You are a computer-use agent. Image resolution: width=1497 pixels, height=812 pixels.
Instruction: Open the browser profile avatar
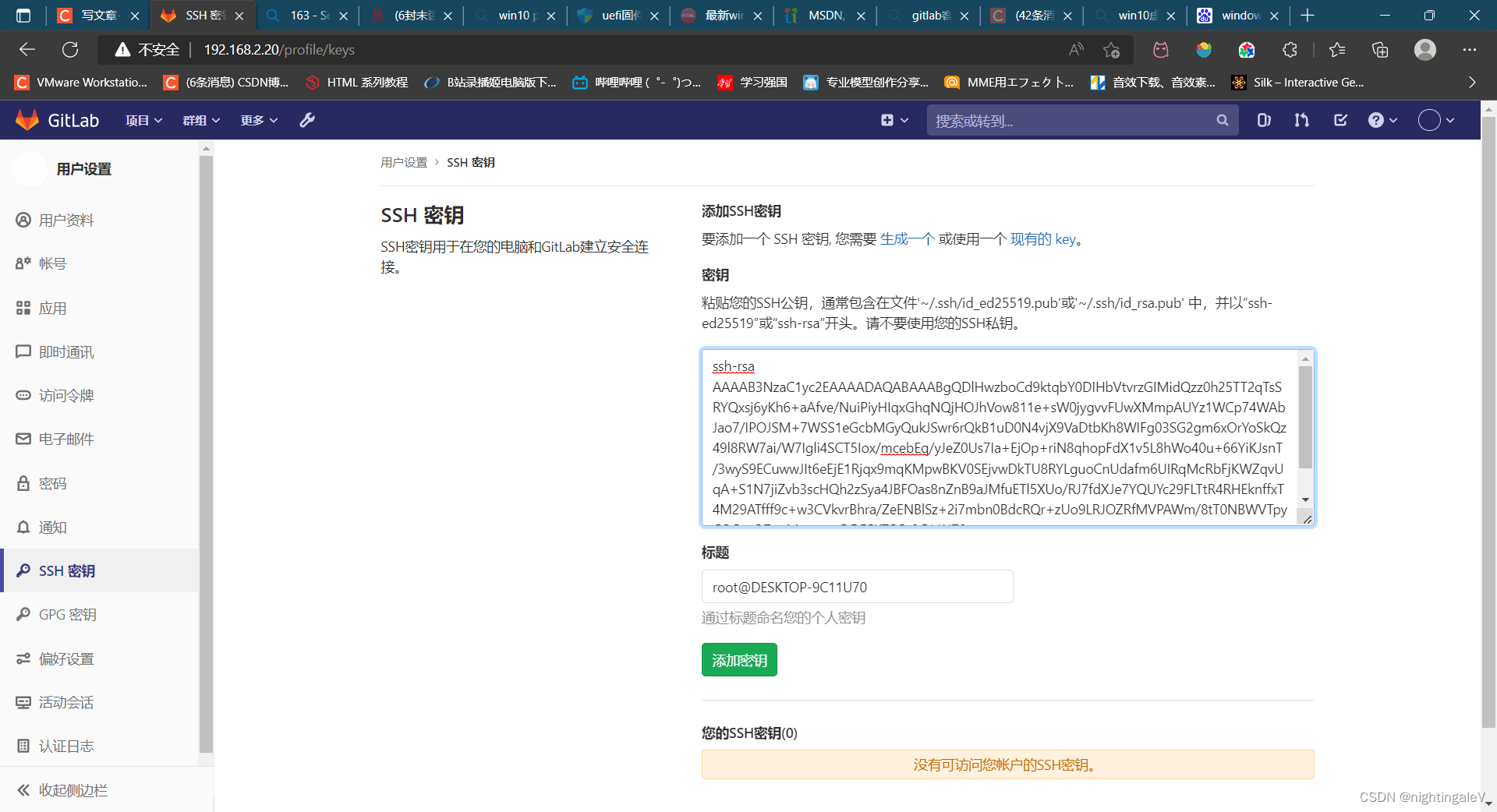pyautogui.click(x=1425, y=50)
